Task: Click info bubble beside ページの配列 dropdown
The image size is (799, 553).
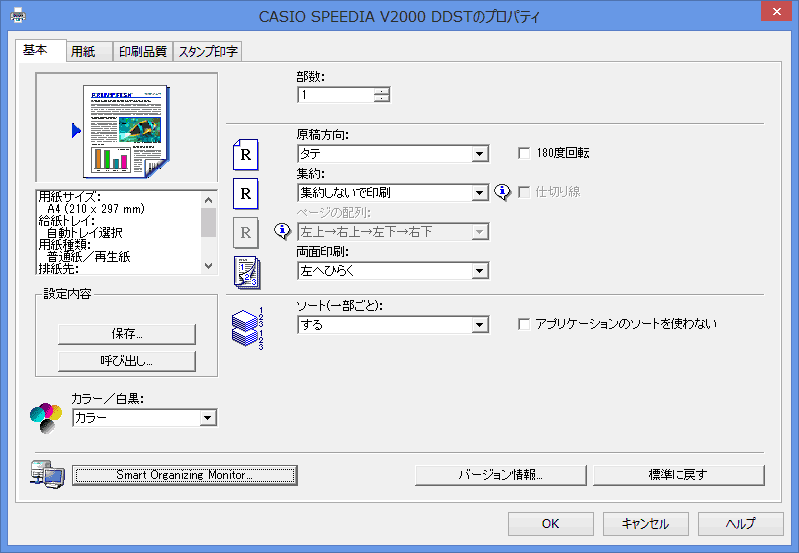Action: pos(282,231)
